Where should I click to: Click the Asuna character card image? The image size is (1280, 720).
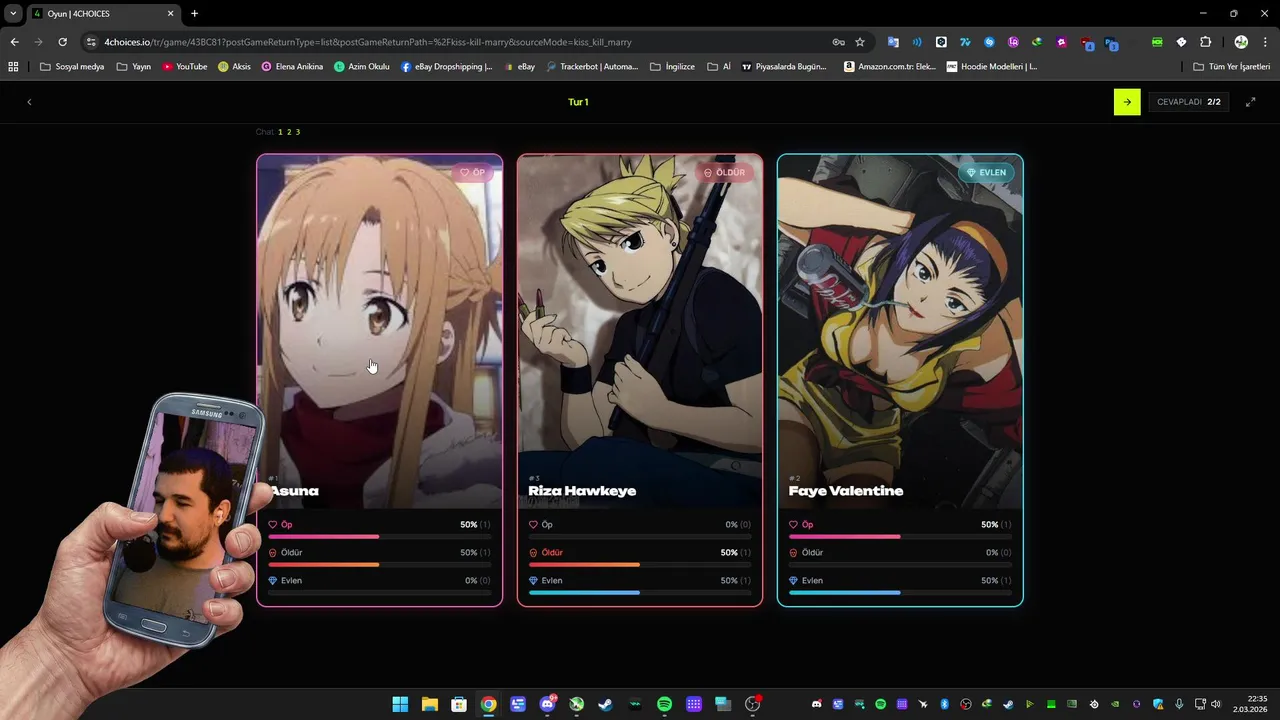tap(380, 331)
